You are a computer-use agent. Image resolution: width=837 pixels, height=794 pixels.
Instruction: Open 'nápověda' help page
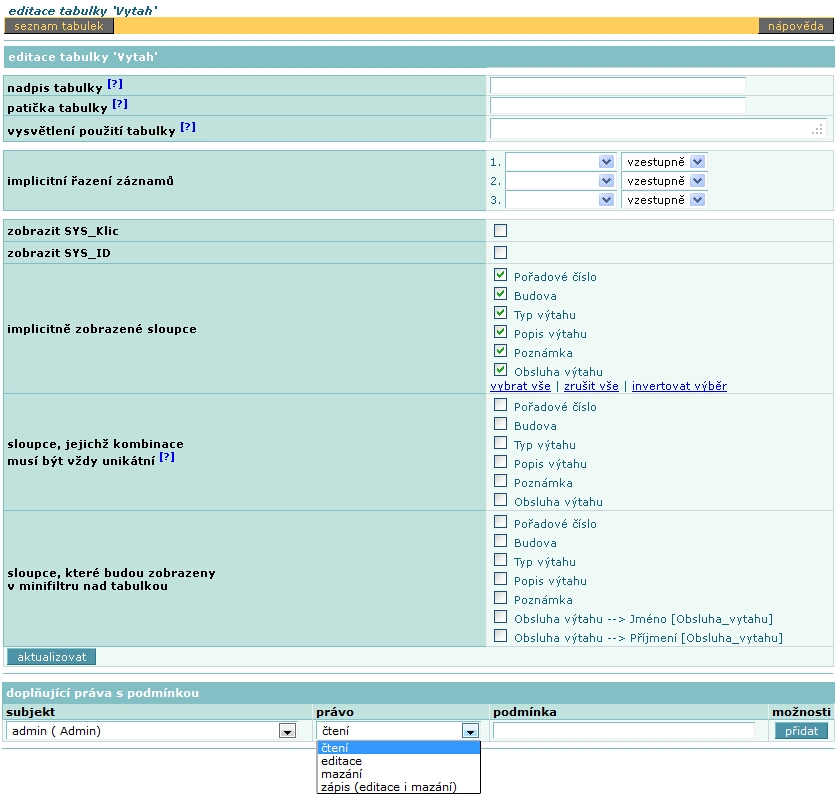(795, 26)
